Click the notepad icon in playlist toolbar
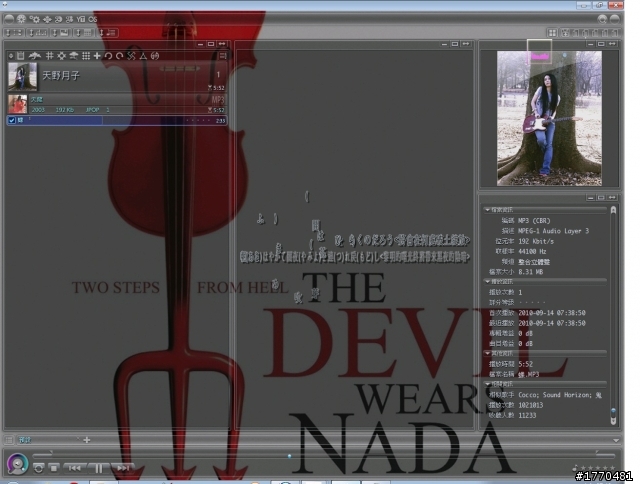640x484 pixels. coord(20,56)
